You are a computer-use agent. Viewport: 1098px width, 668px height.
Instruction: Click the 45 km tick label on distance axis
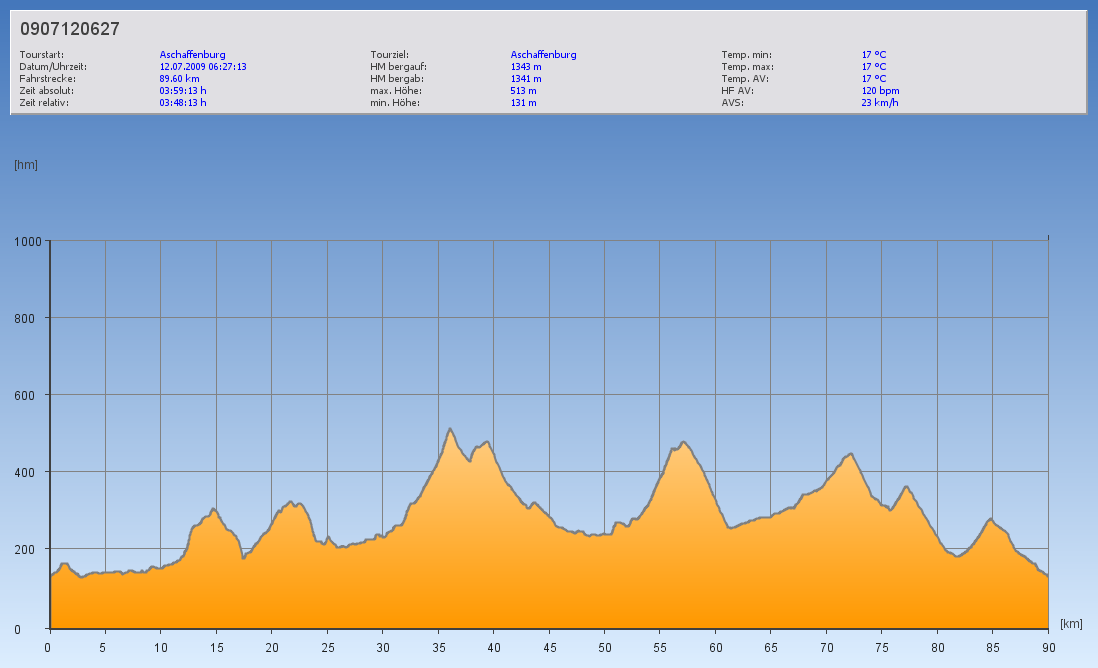pos(548,648)
